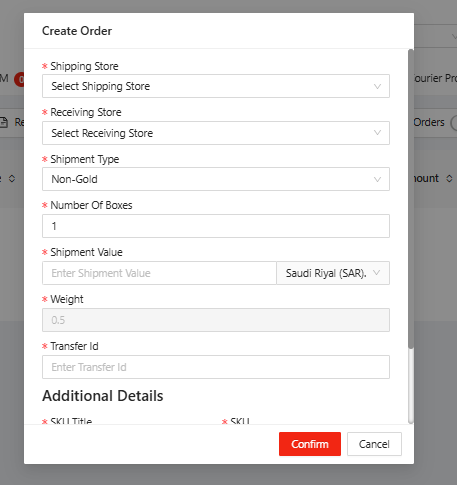Click the document icon behind the dialog
This screenshot has height=485, width=457.
click(4, 122)
